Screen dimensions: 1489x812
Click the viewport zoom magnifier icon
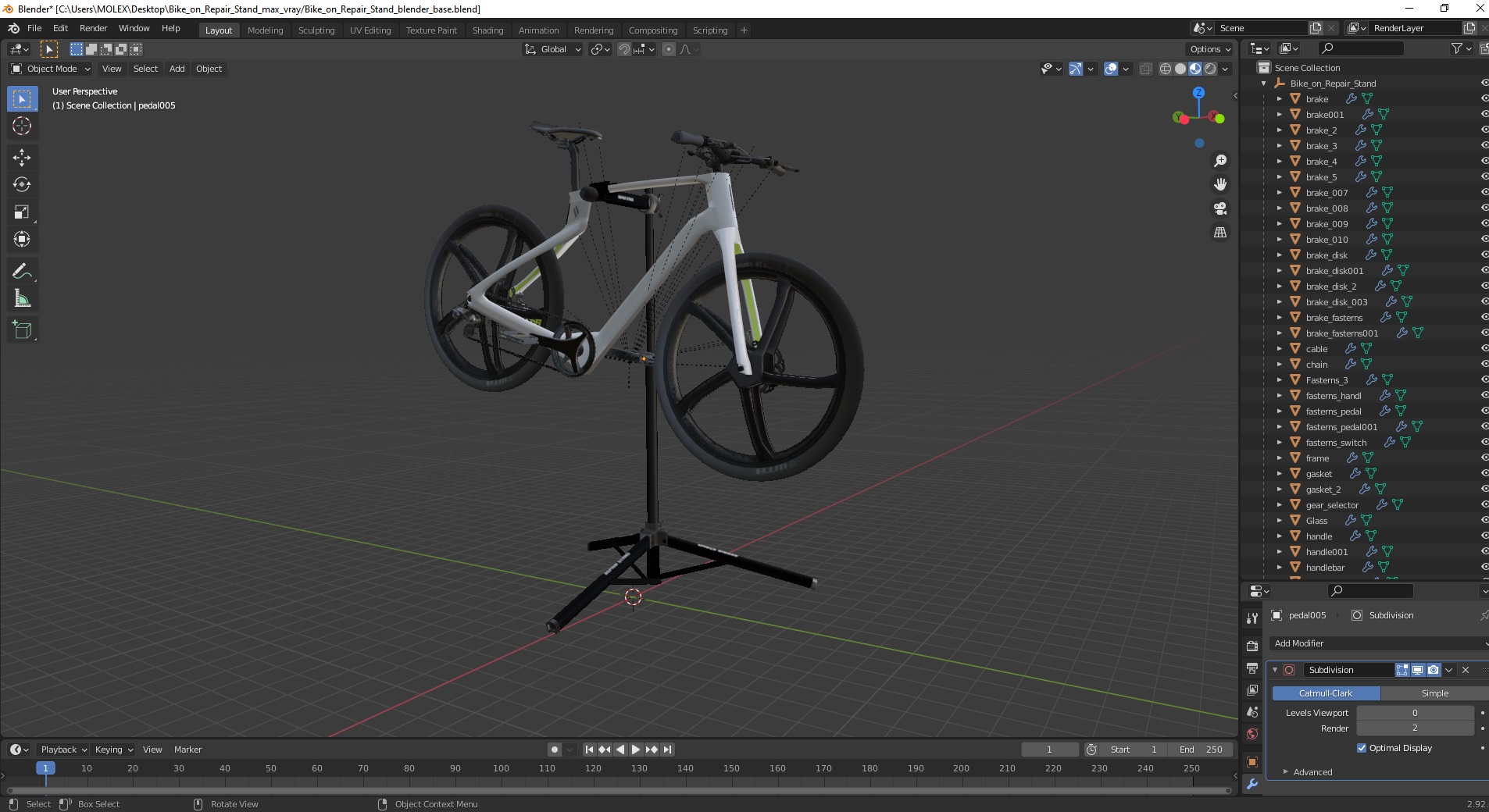point(1220,161)
